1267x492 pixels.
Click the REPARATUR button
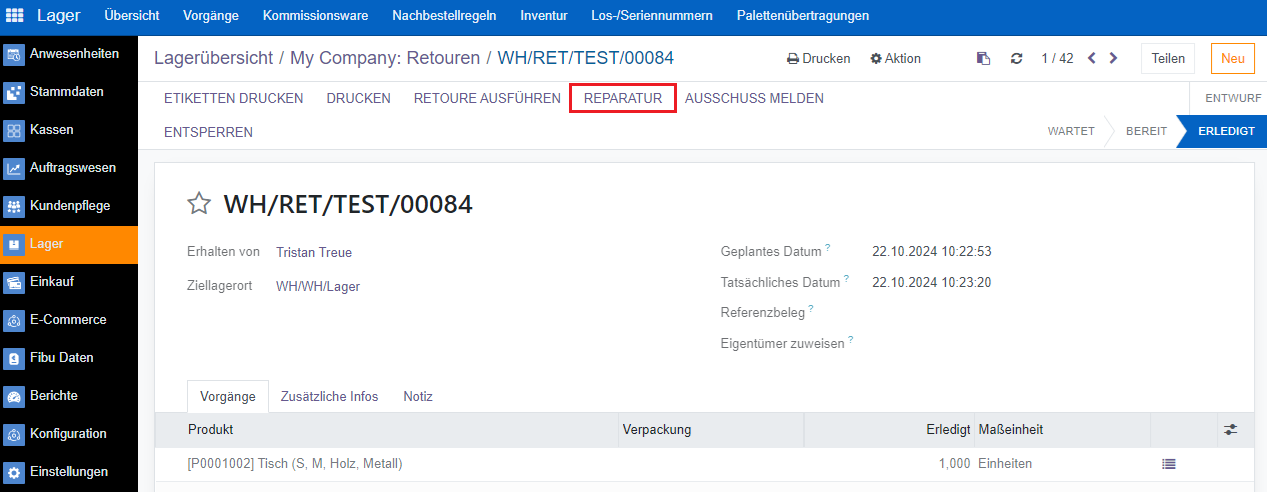coord(623,98)
